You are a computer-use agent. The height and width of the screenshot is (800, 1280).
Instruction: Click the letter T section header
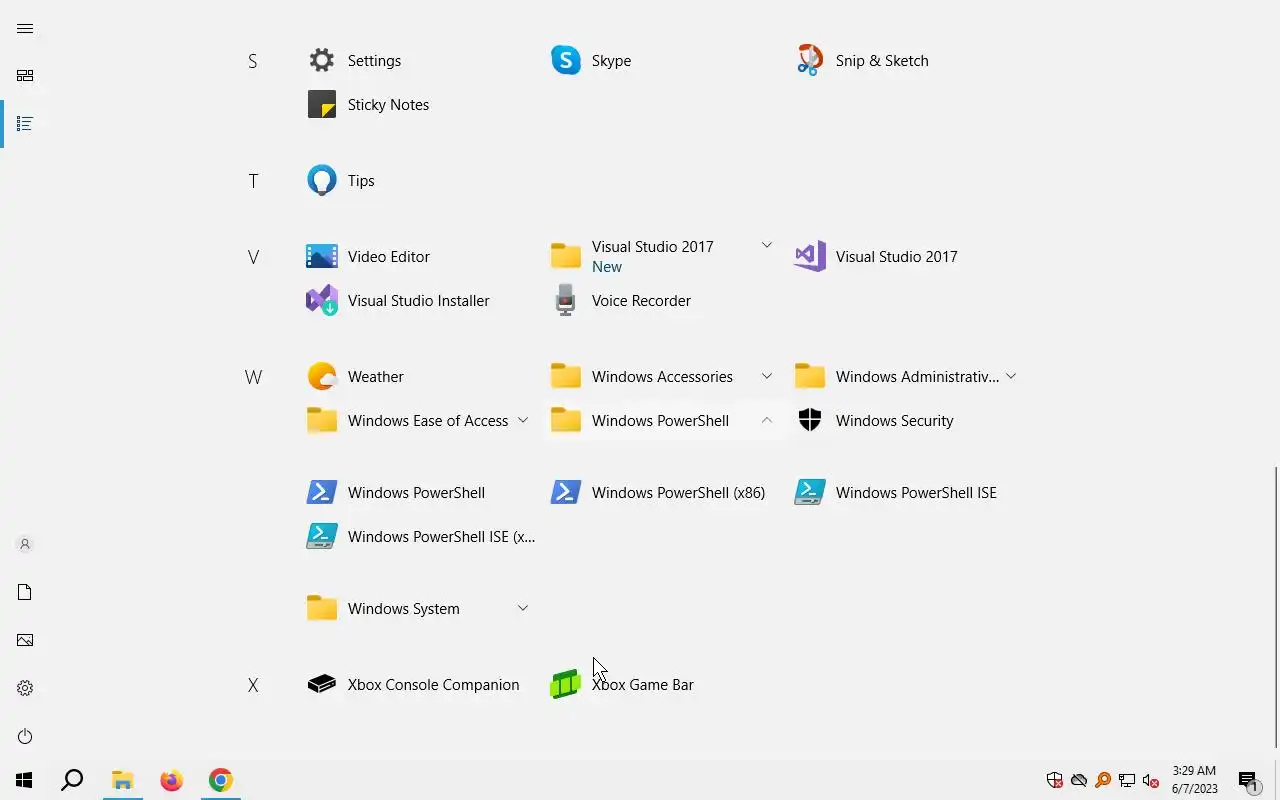(x=253, y=181)
